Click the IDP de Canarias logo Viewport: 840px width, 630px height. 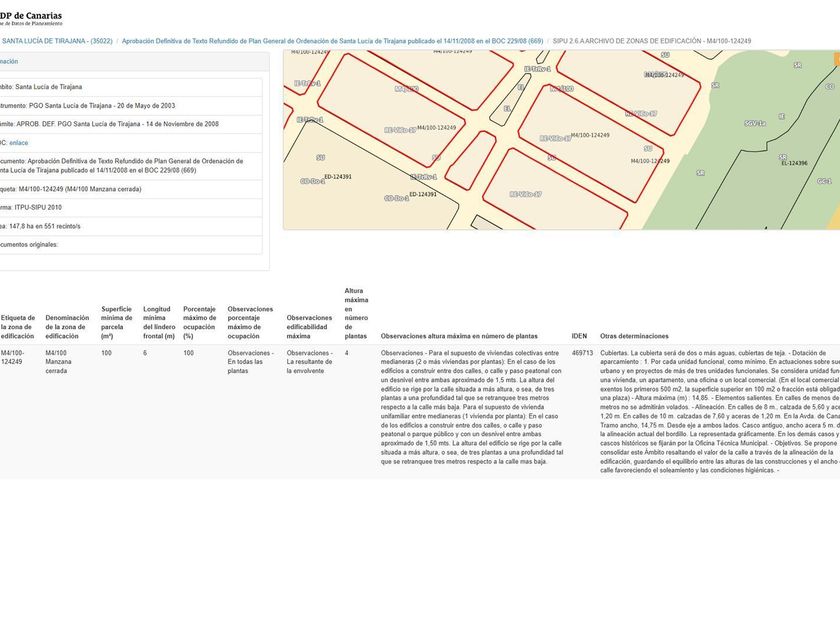[32, 19]
